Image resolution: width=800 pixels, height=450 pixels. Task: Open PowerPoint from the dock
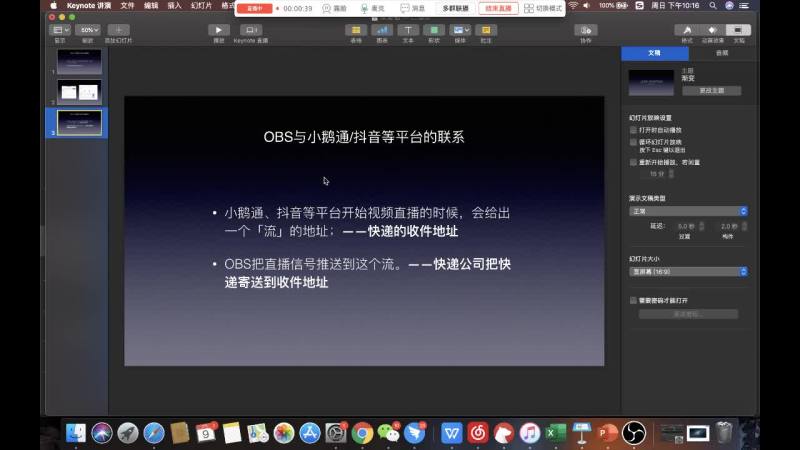(x=607, y=433)
